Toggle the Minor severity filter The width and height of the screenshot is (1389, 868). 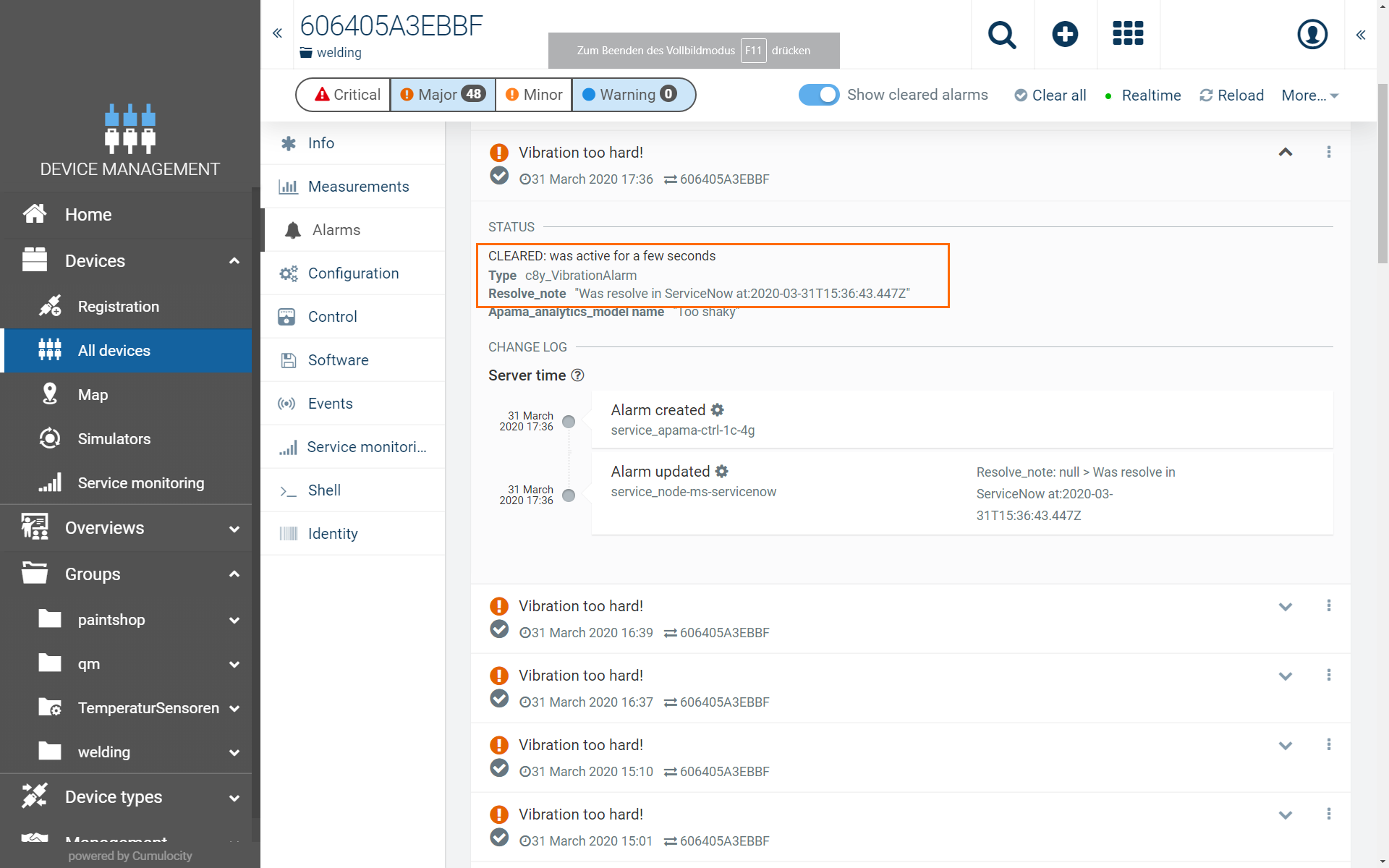(x=534, y=95)
